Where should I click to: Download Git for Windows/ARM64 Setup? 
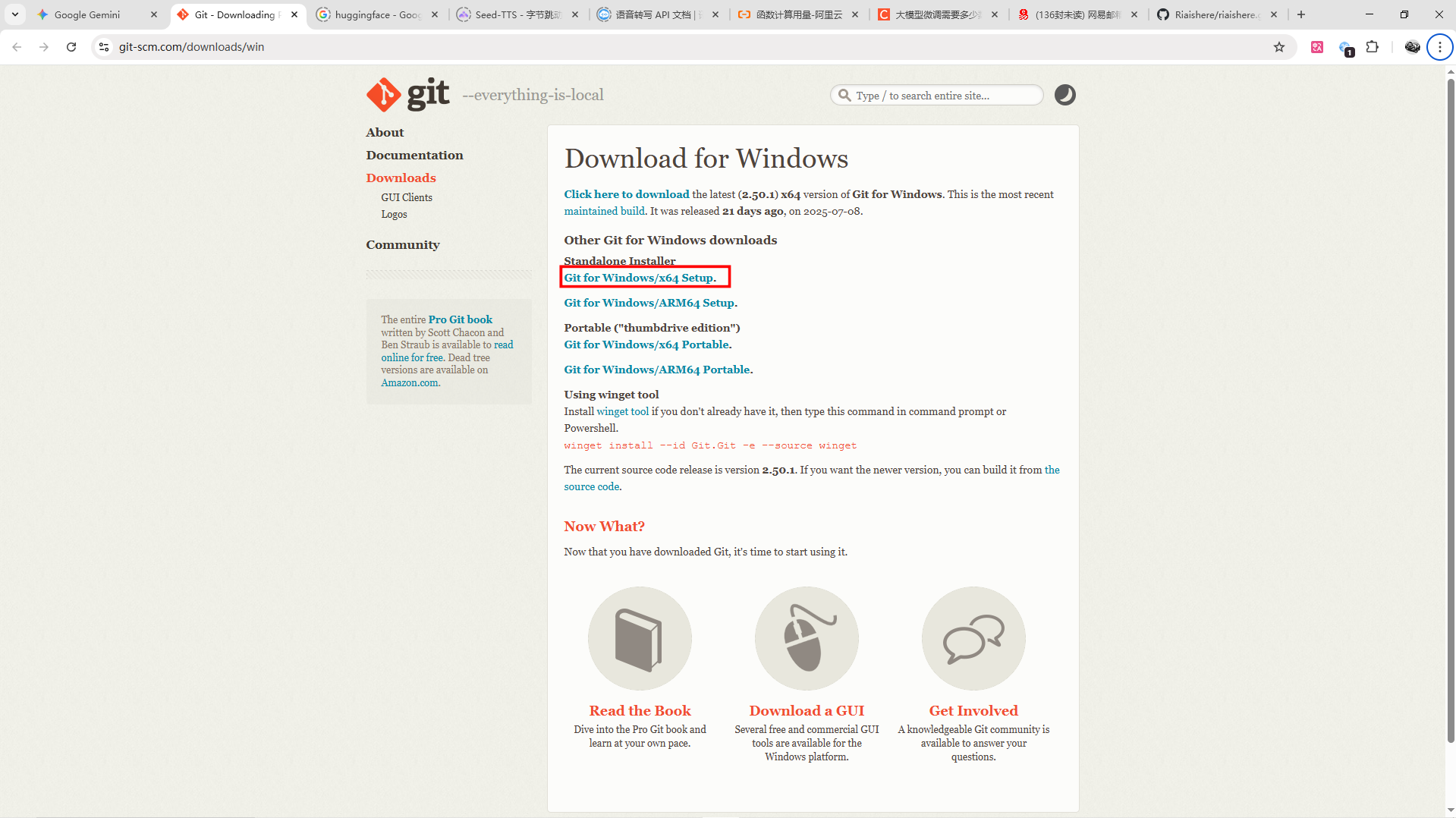[649, 303]
